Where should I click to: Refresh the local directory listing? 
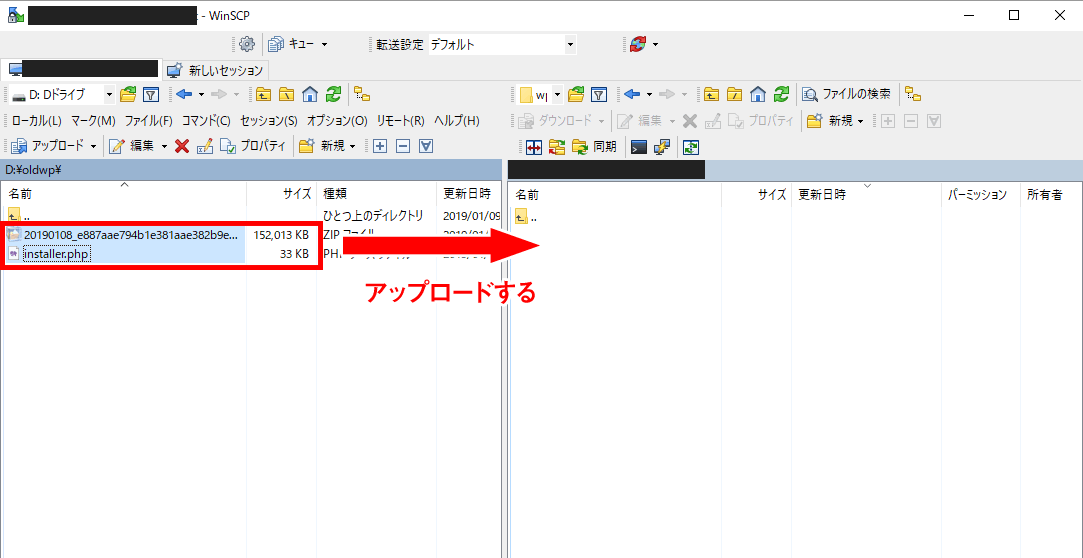click(x=334, y=95)
